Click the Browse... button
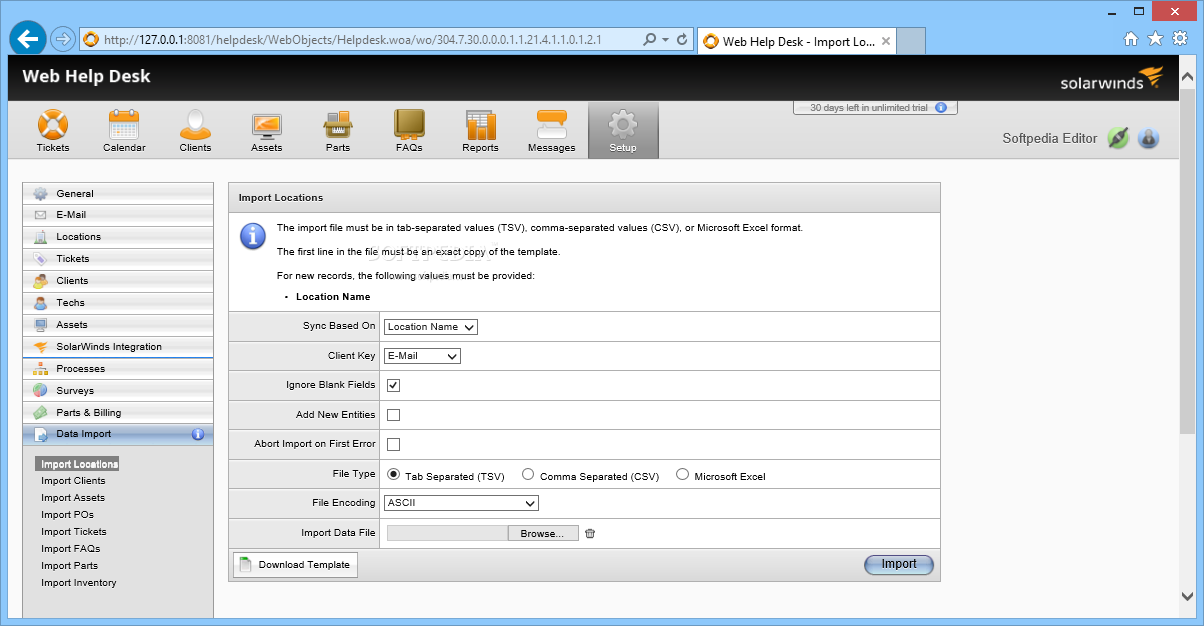This screenshot has height=626, width=1204. (x=543, y=533)
